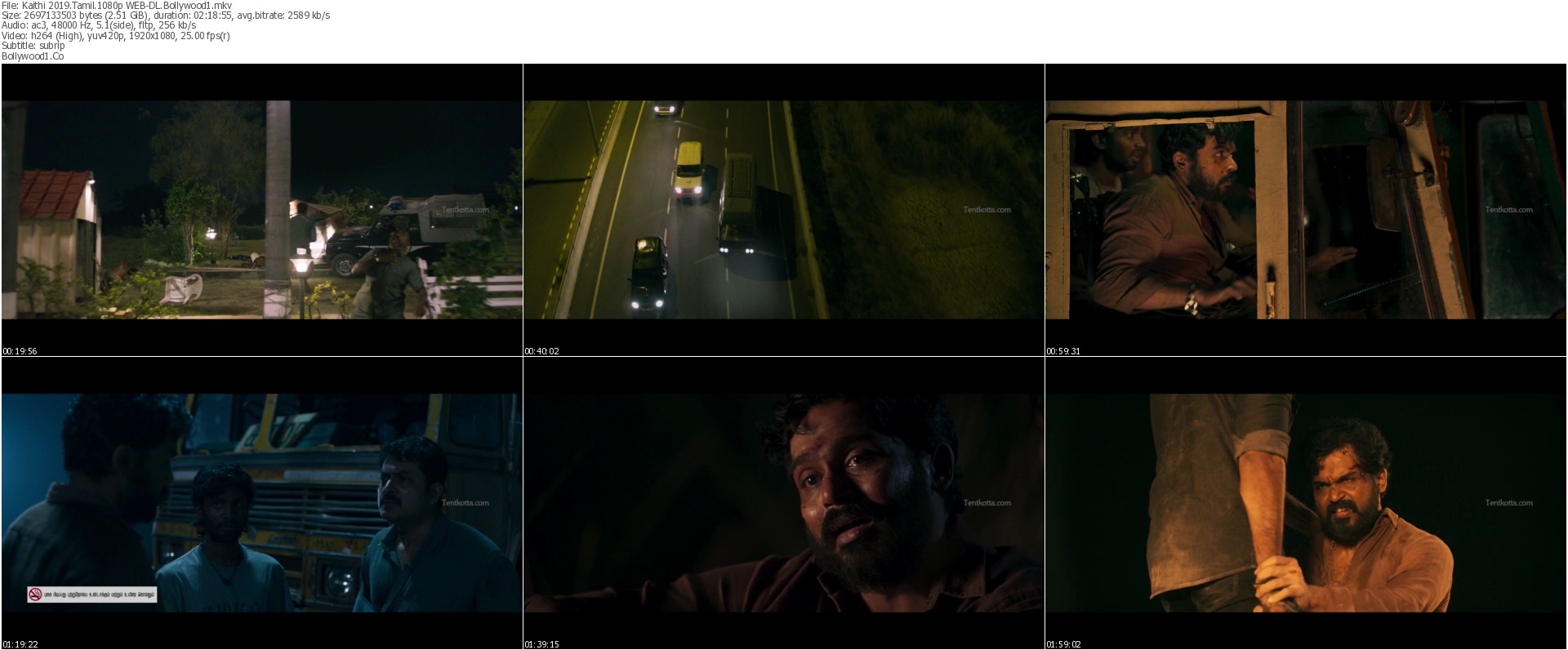The height and width of the screenshot is (650, 1568).
Task: Select the close-up face thumbnail at 01:39:15
Action: click(x=784, y=503)
